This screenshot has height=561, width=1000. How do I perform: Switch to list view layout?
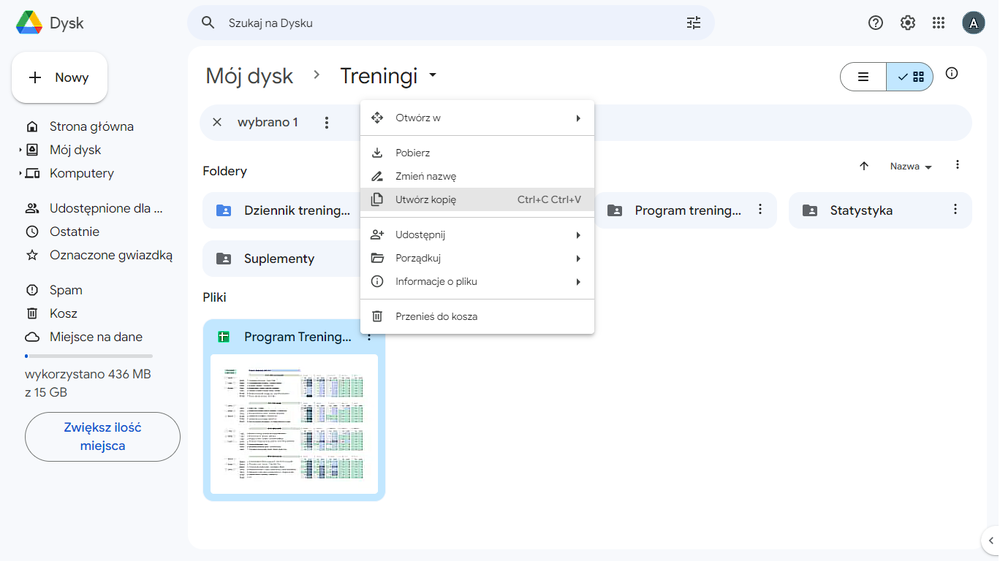(x=863, y=77)
